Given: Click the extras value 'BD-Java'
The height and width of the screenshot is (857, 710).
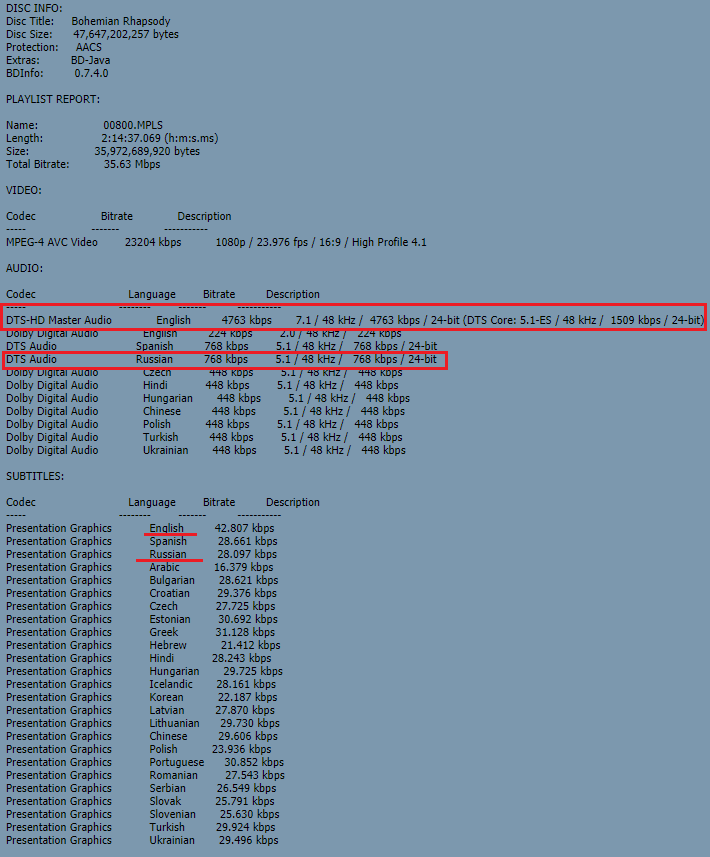Looking at the screenshot, I should 91,61.
